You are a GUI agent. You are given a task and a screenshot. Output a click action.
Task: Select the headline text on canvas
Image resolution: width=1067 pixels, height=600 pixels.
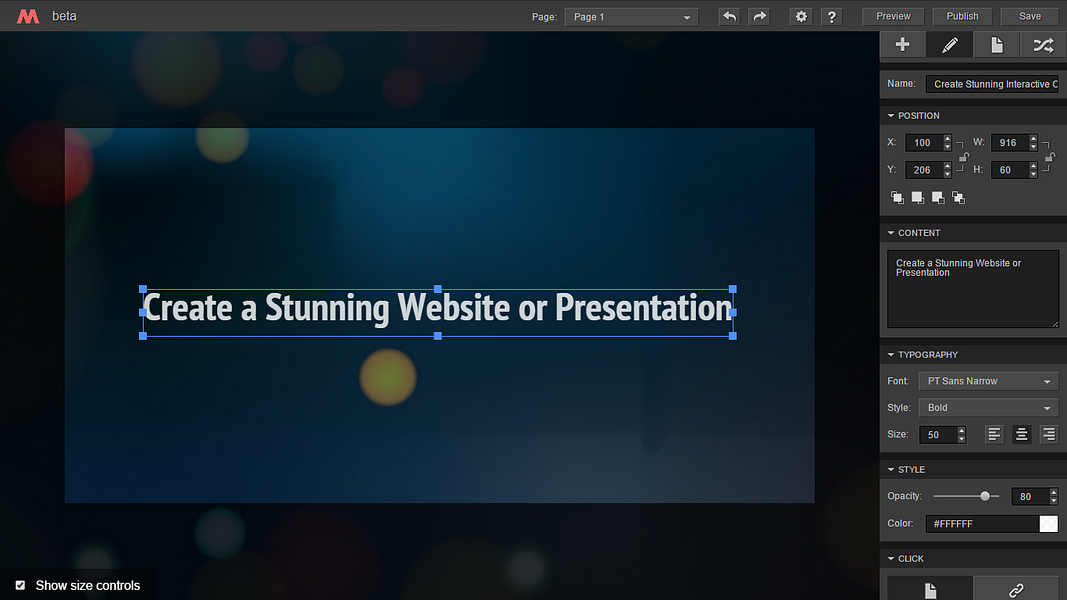[x=438, y=308]
